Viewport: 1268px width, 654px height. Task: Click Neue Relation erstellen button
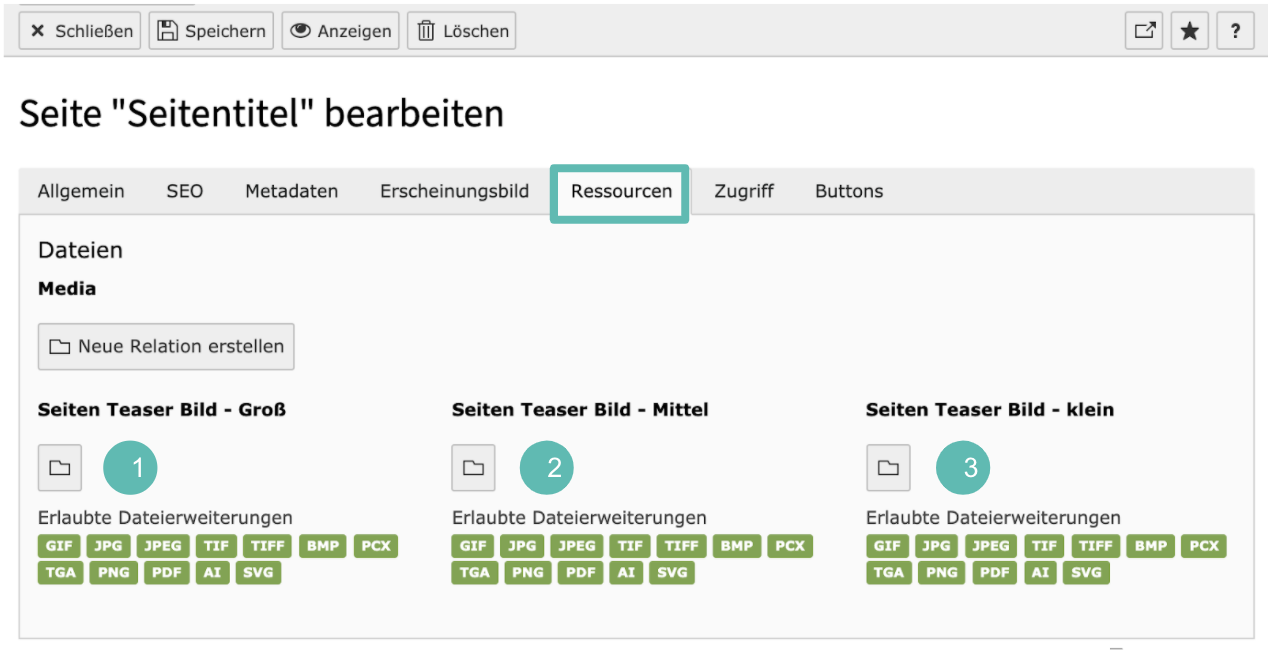coord(166,347)
